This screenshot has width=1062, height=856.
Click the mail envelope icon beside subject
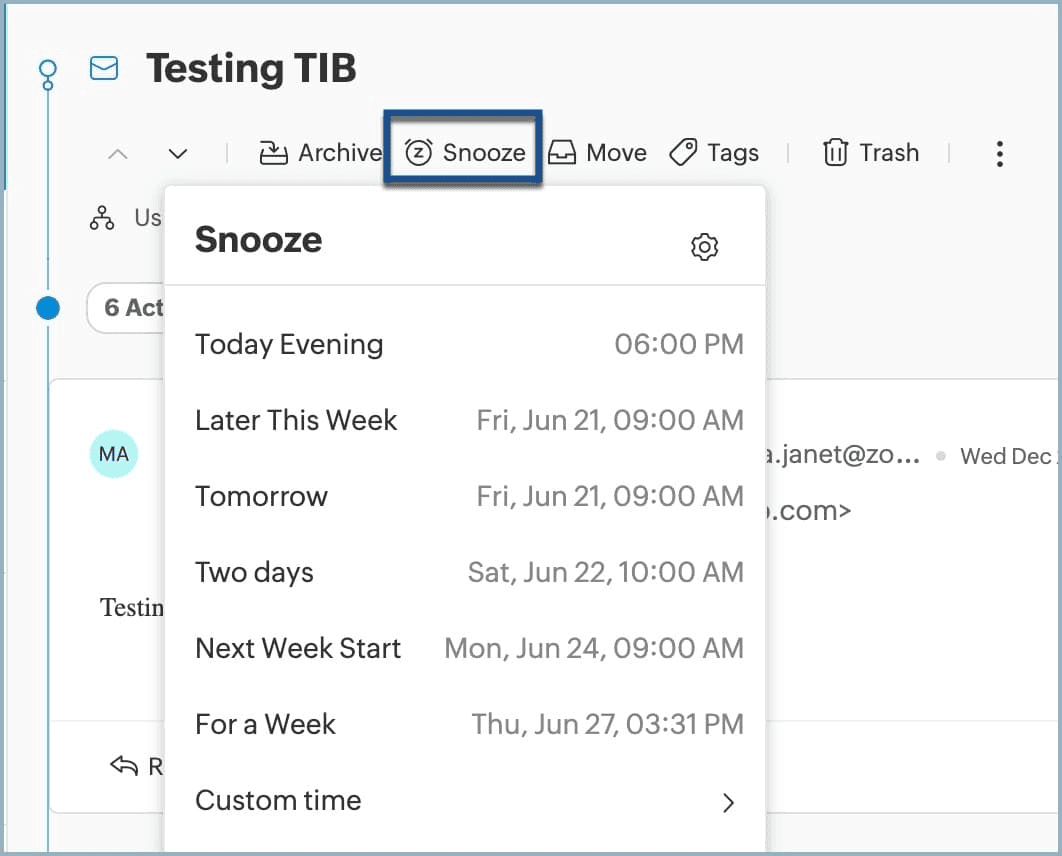coord(104,68)
